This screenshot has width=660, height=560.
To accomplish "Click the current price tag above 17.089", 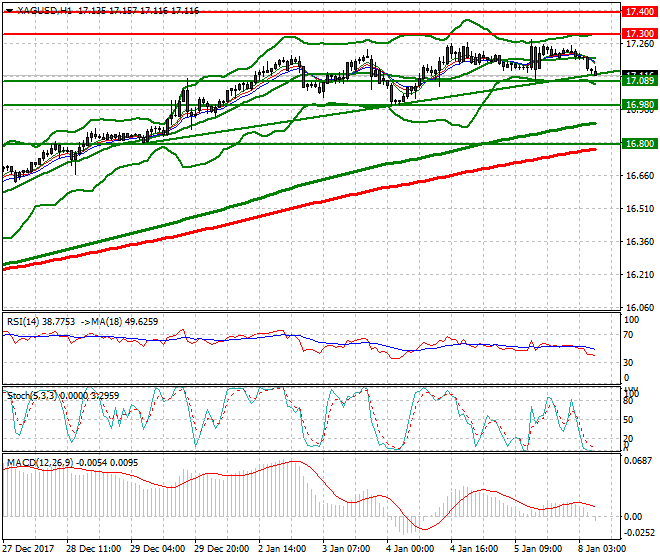I will [x=639, y=73].
